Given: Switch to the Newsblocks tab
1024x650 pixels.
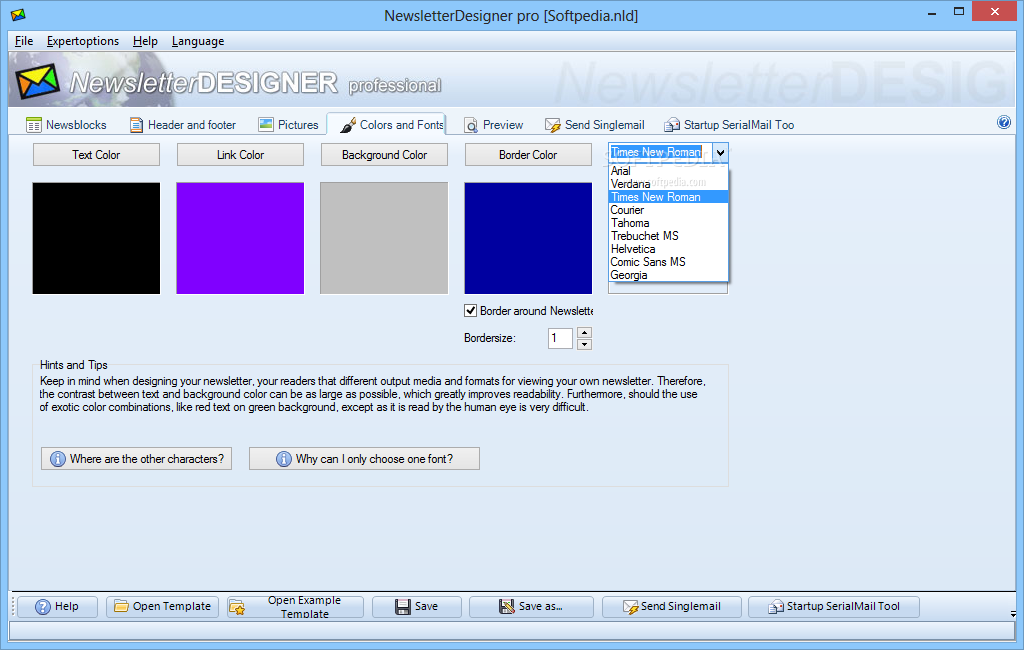Looking at the screenshot, I should [x=66, y=125].
